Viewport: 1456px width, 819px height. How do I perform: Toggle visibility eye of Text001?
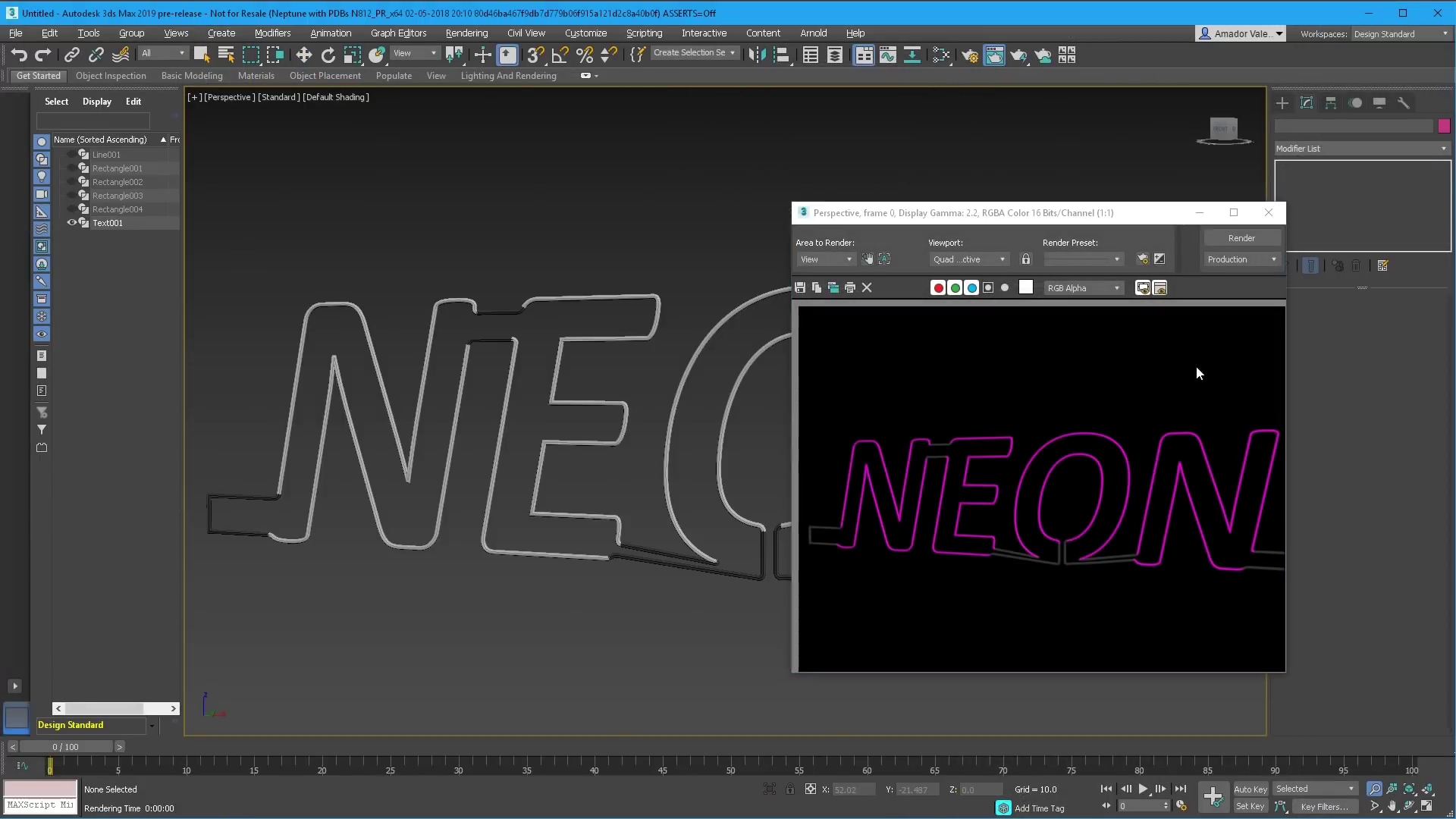point(72,223)
